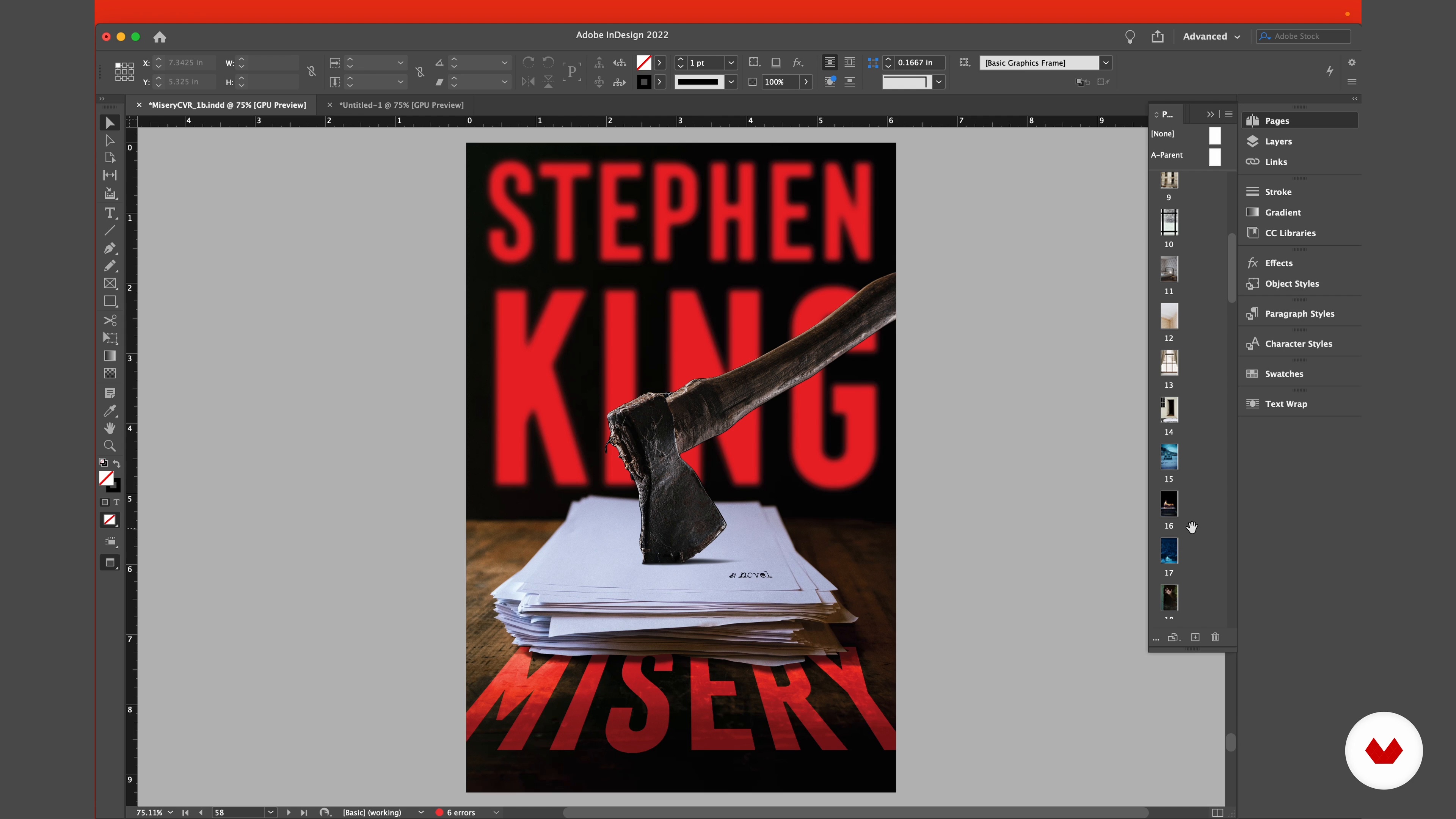This screenshot has height=819, width=1456.
Task: Select the Gradient Swatch tool
Action: 110,356
